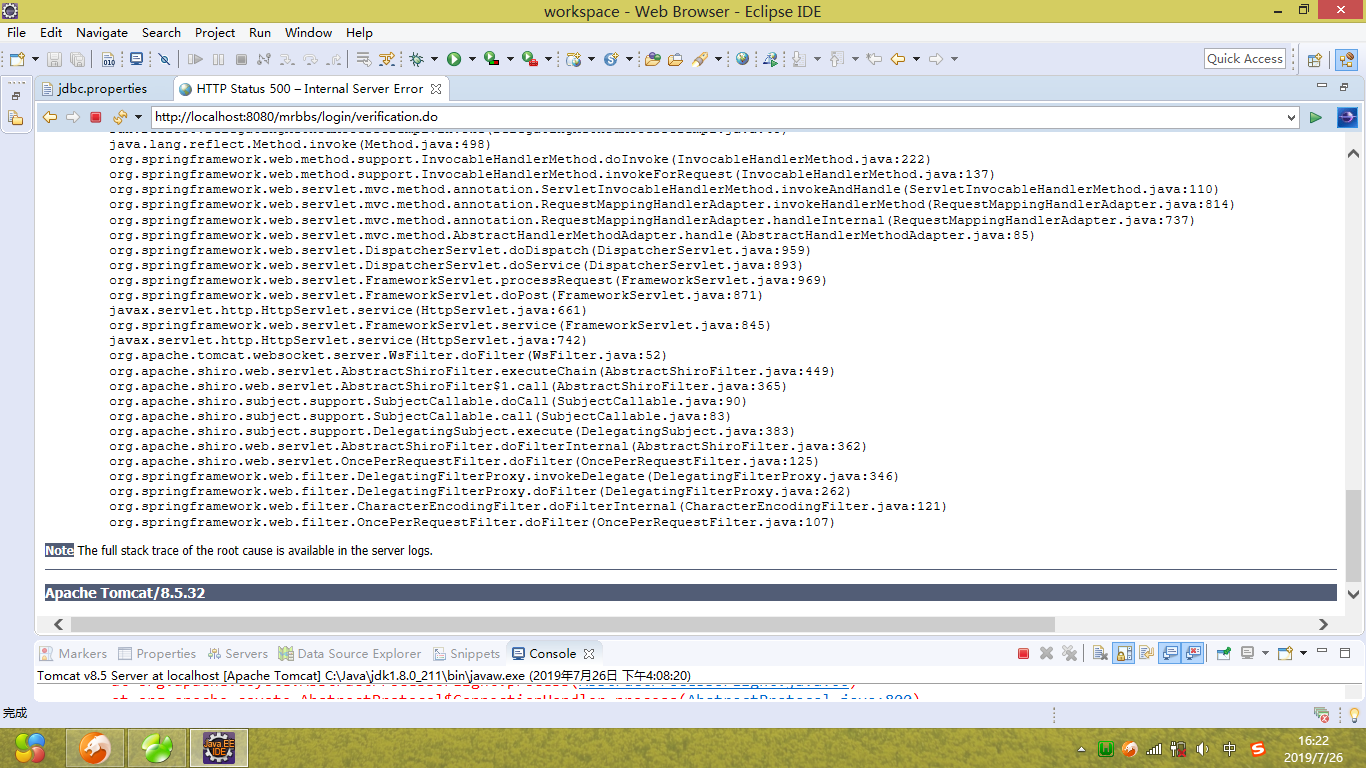Open the Snippets view tab
This screenshot has width=1366, height=768.
pos(466,653)
